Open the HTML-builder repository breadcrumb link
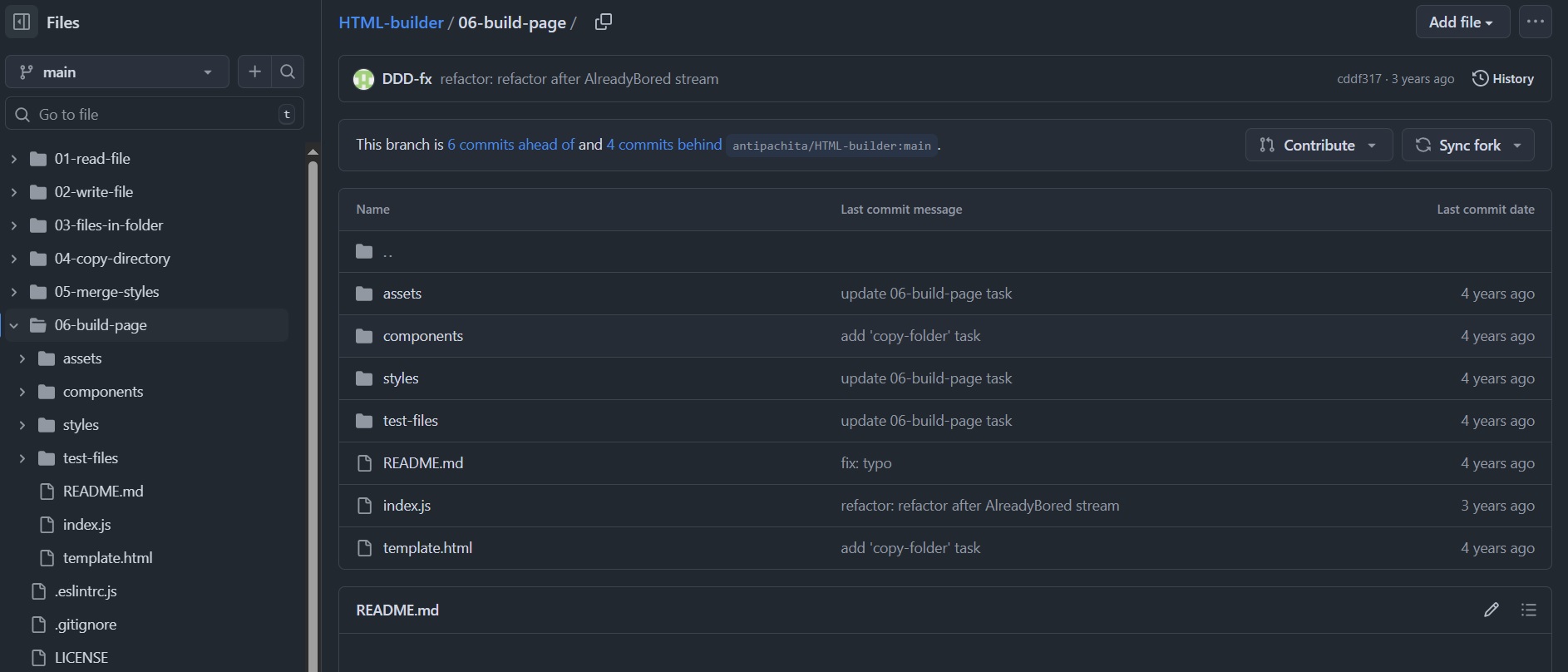The image size is (1568, 672). [391, 22]
